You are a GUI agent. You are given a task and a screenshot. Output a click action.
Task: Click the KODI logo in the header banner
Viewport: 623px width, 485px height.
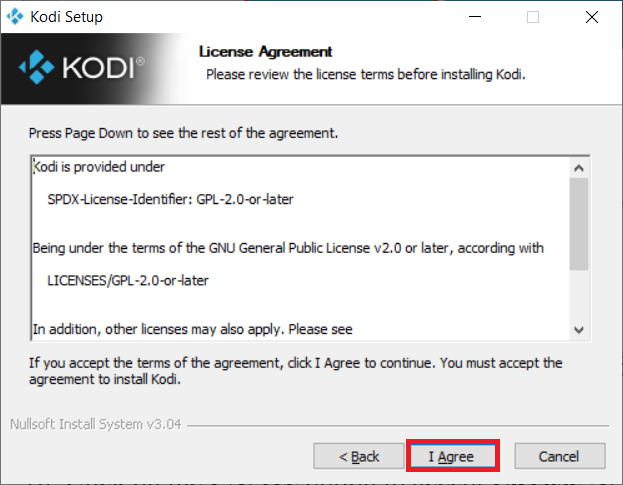click(x=81, y=67)
